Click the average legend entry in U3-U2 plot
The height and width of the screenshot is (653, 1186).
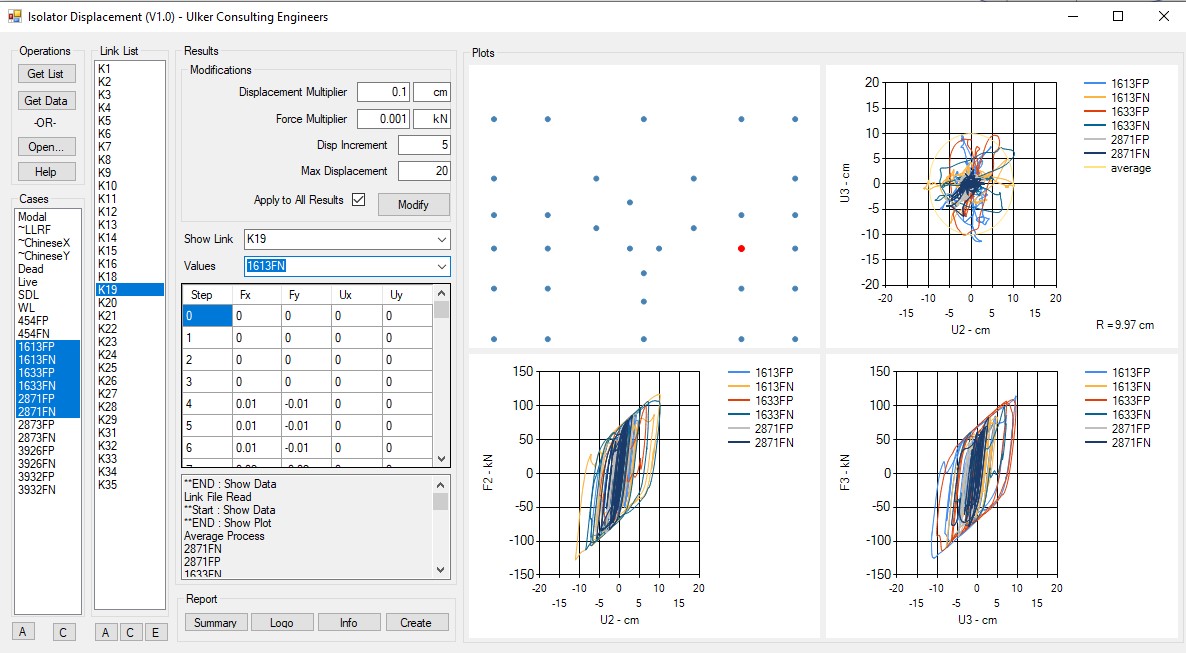pyautogui.click(x=1117, y=168)
